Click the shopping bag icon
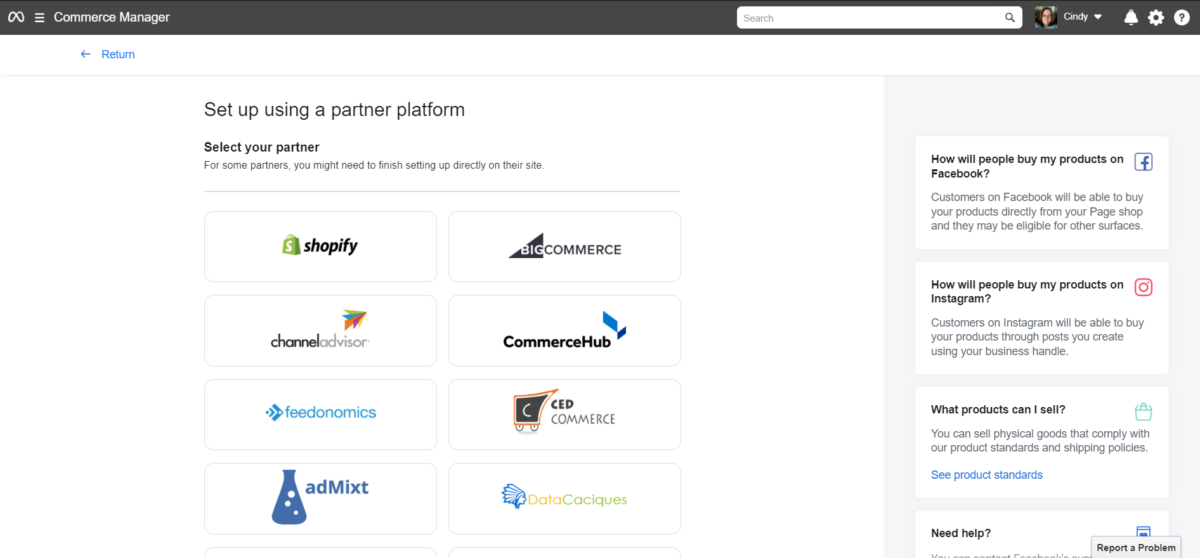Viewport: 1200px width, 558px height. point(1143,411)
